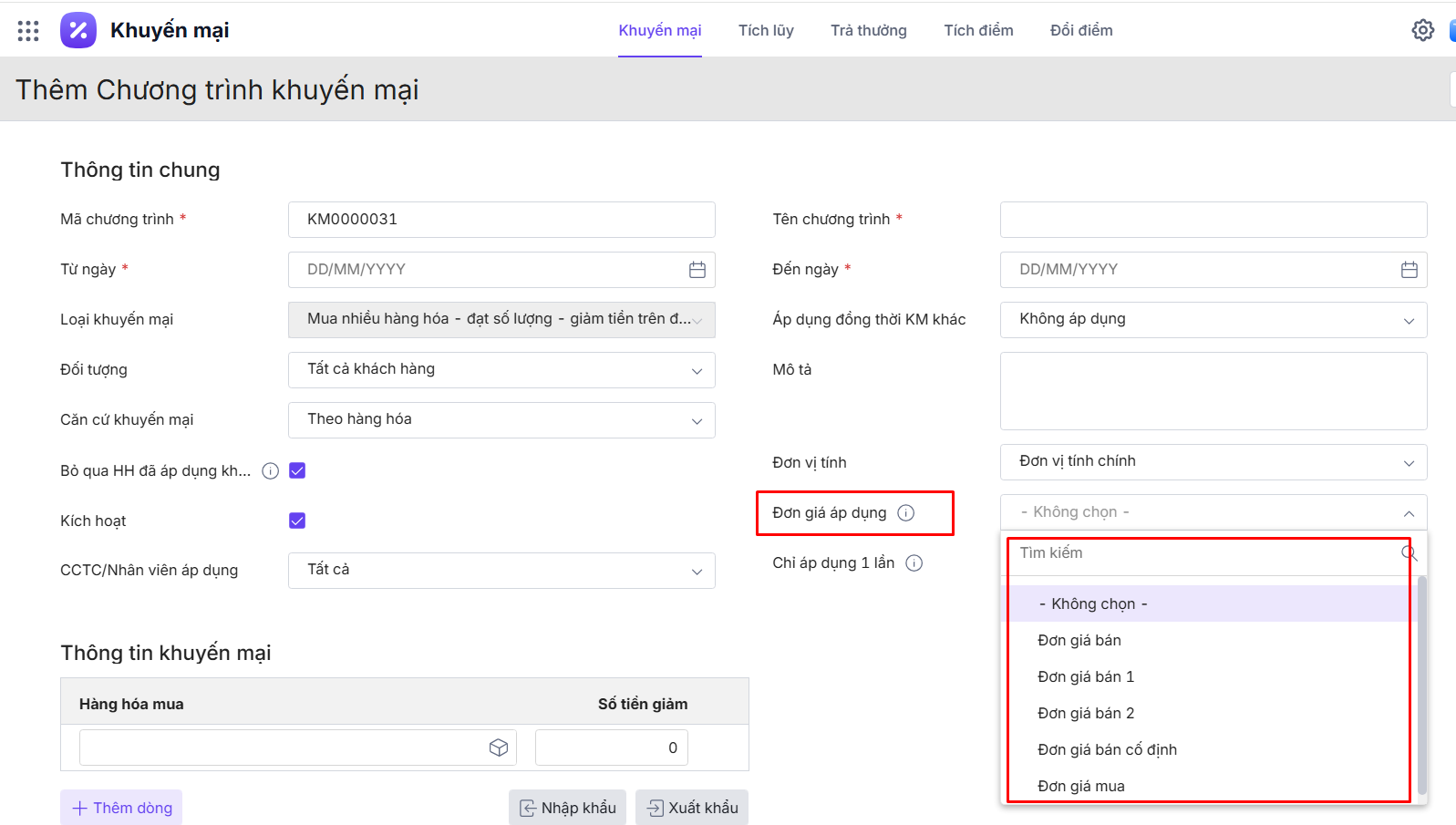Open the Đổi điểm tab
The image size is (1456, 825).
[x=1081, y=30]
